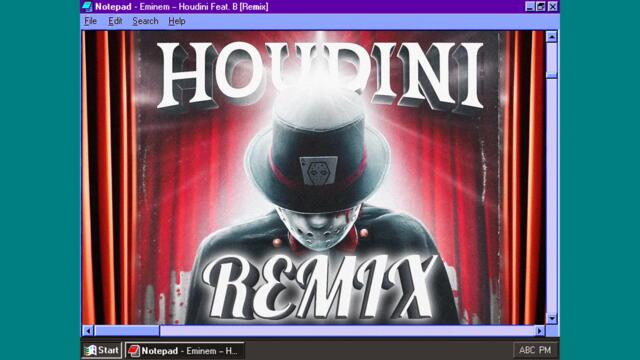Open the File menu

click(x=91, y=21)
